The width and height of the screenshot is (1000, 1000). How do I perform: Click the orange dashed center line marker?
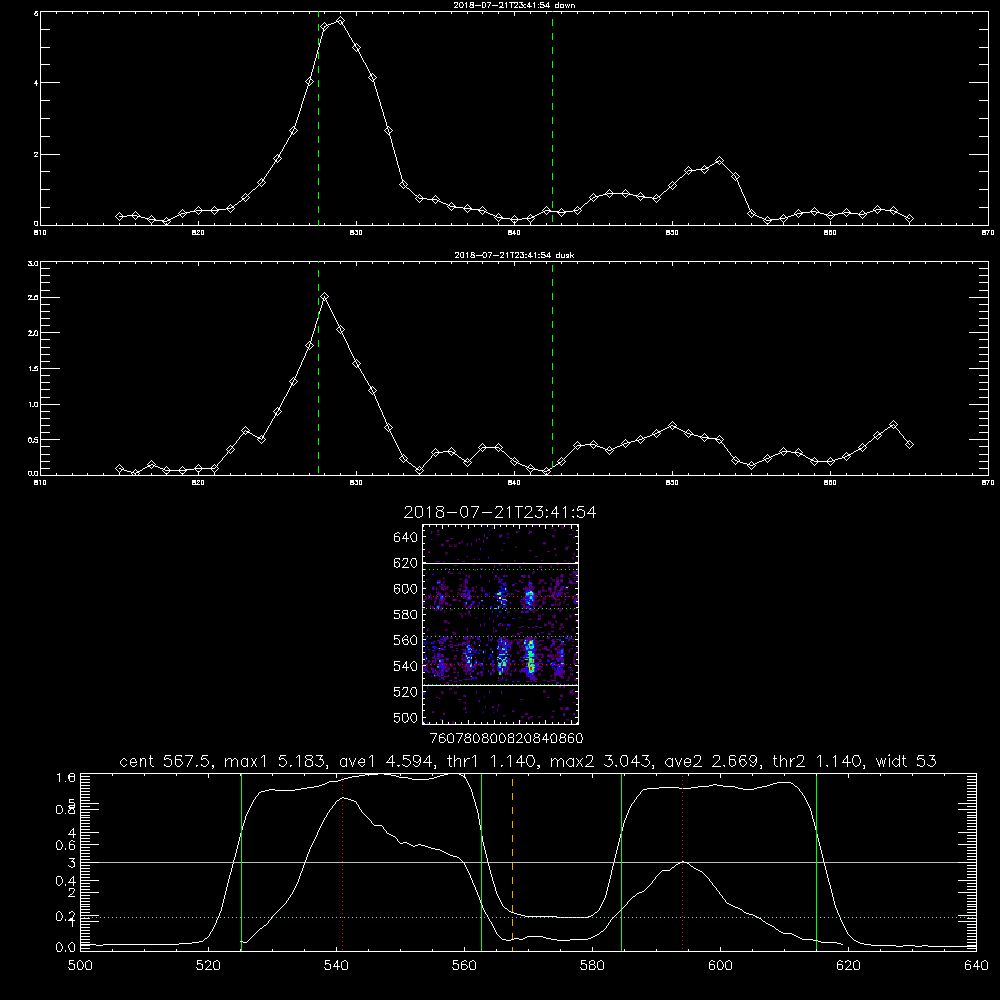point(512,862)
